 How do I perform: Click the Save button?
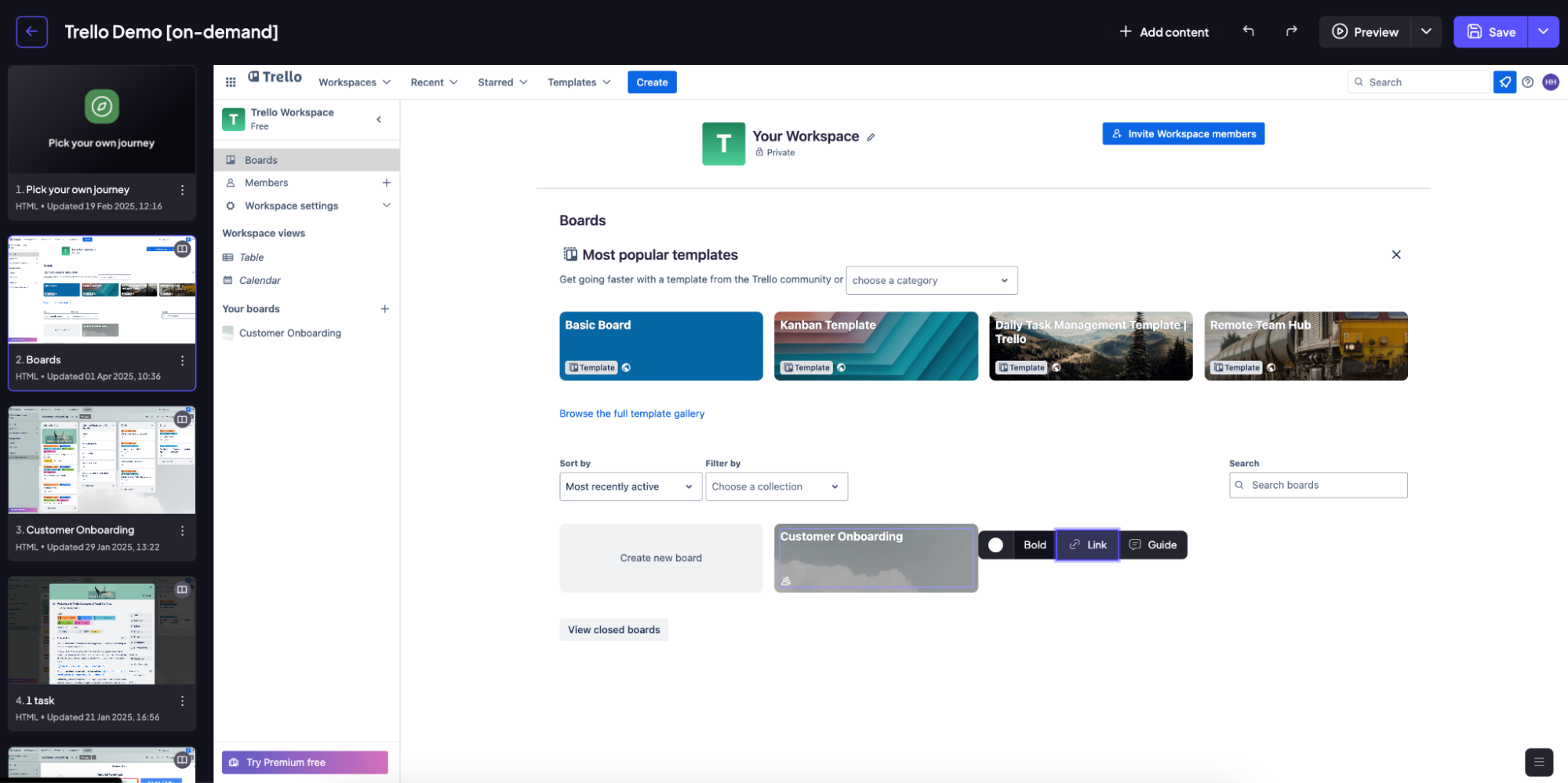pos(1490,31)
